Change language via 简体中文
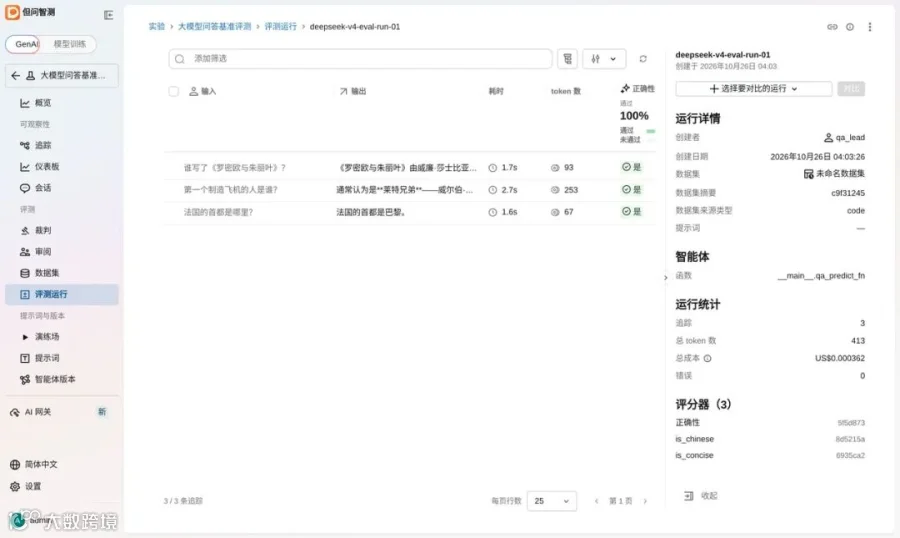This screenshot has height=538, width=900. coord(40,464)
